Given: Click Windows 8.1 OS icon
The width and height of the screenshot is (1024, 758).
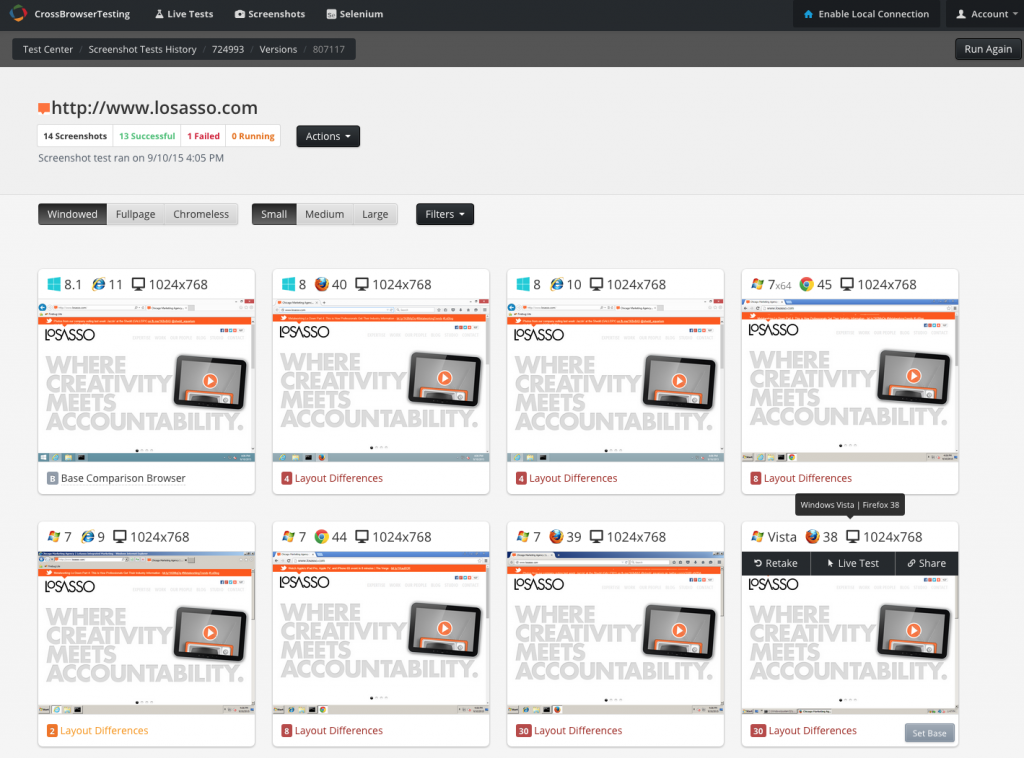Looking at the screenshot, I should point(54,284).
